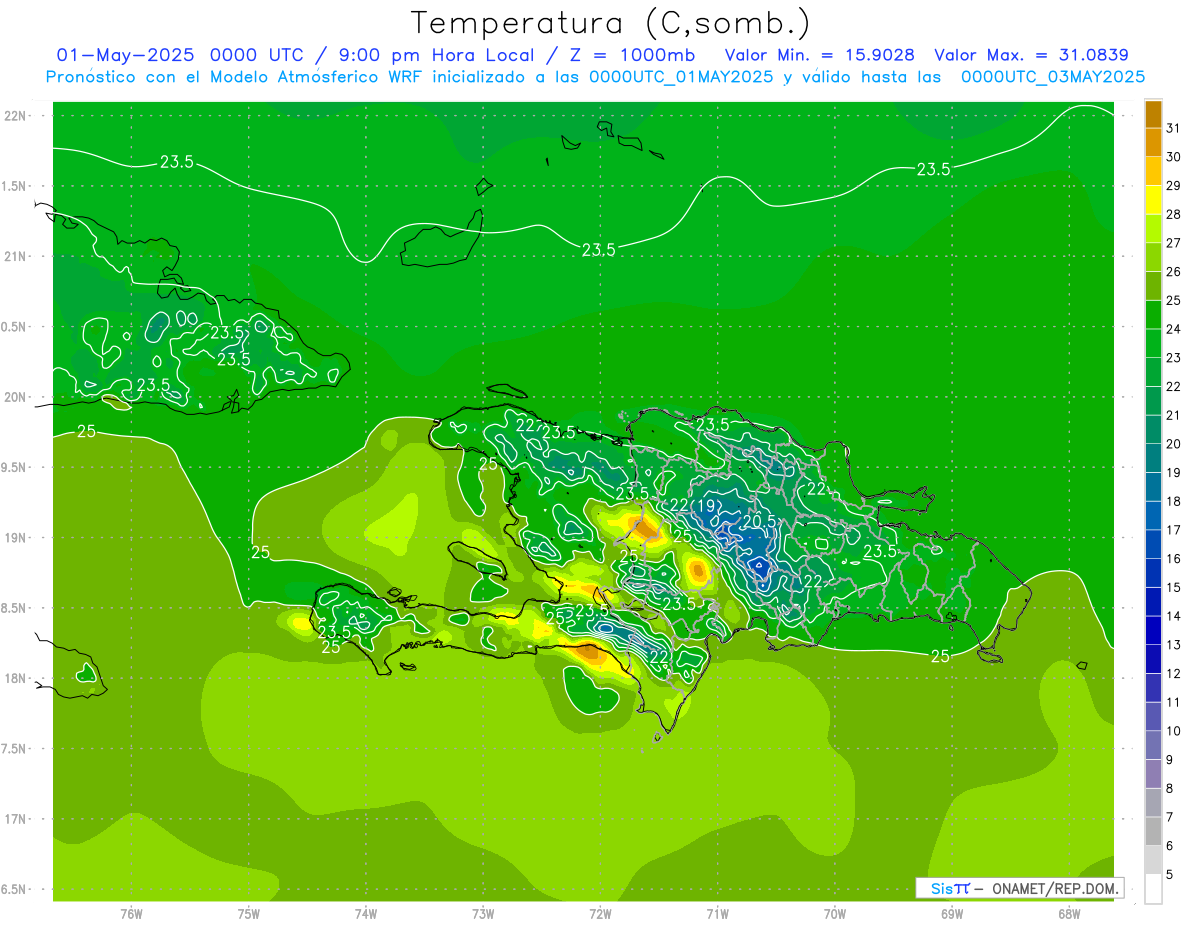The height and width of the screenshot is (927, 1200).
Task: Click the 74W longitude axis label
Action: pos(365,914)
